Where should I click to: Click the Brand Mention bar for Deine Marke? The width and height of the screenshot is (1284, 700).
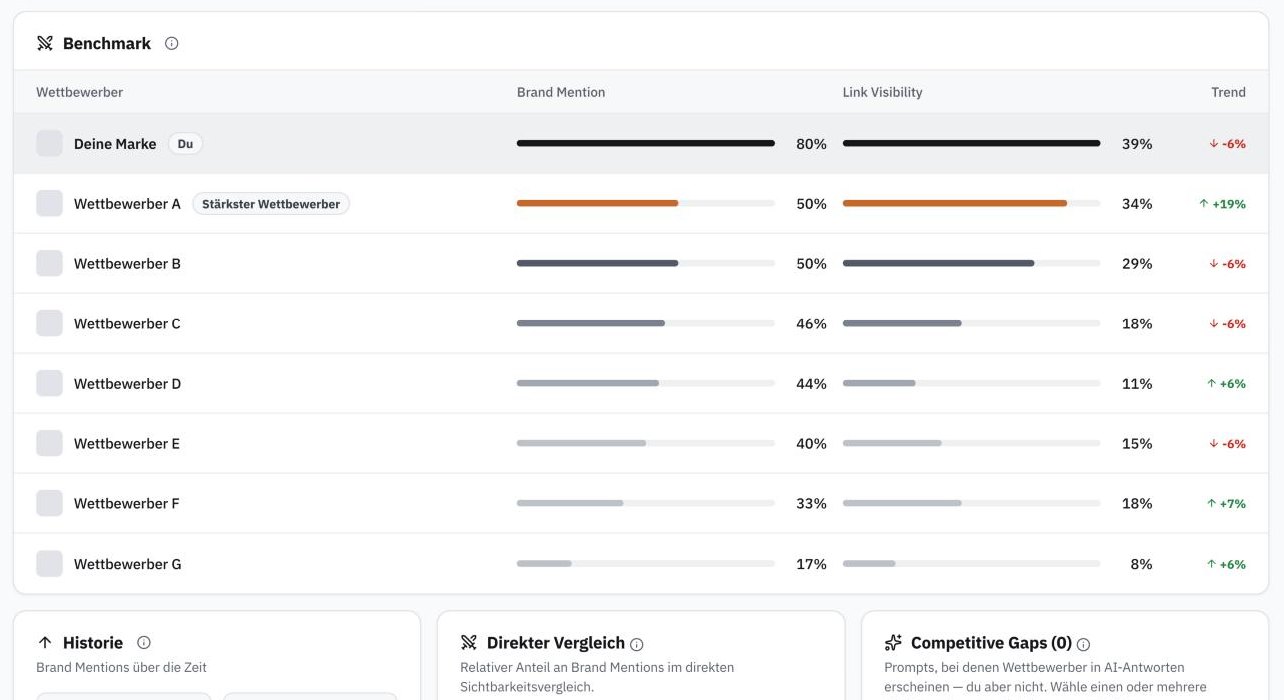[x=646, y=143]
